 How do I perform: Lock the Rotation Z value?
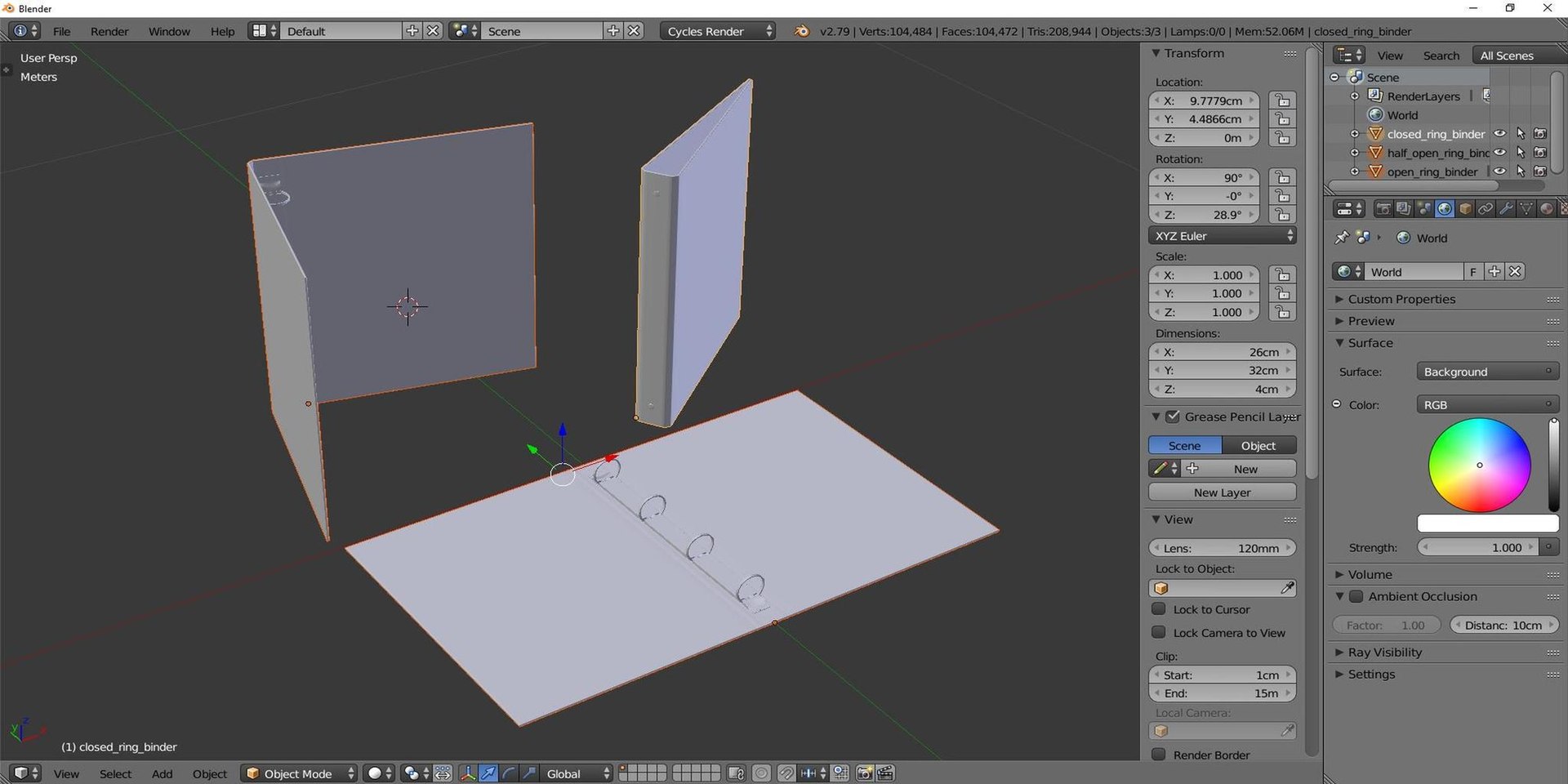tap(1282, 215)
